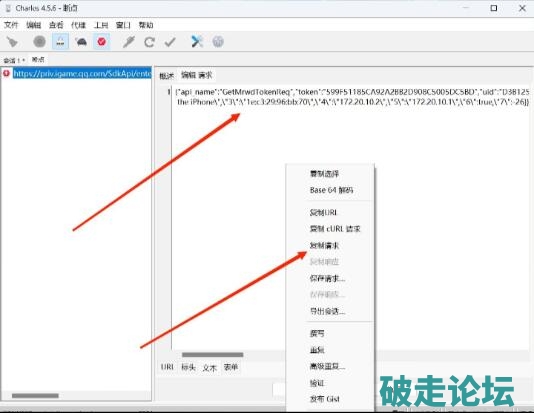The image size is (534, 413).
Task: Choose 复制请求 from the context menu
Action: pyautogui.click(x=324, y=245)
